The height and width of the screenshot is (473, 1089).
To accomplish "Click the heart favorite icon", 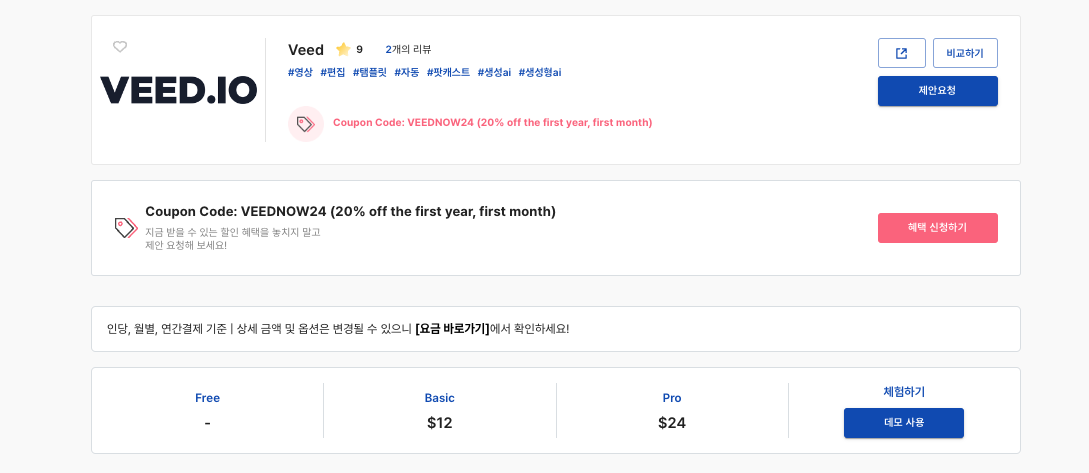I will [120, 47].
